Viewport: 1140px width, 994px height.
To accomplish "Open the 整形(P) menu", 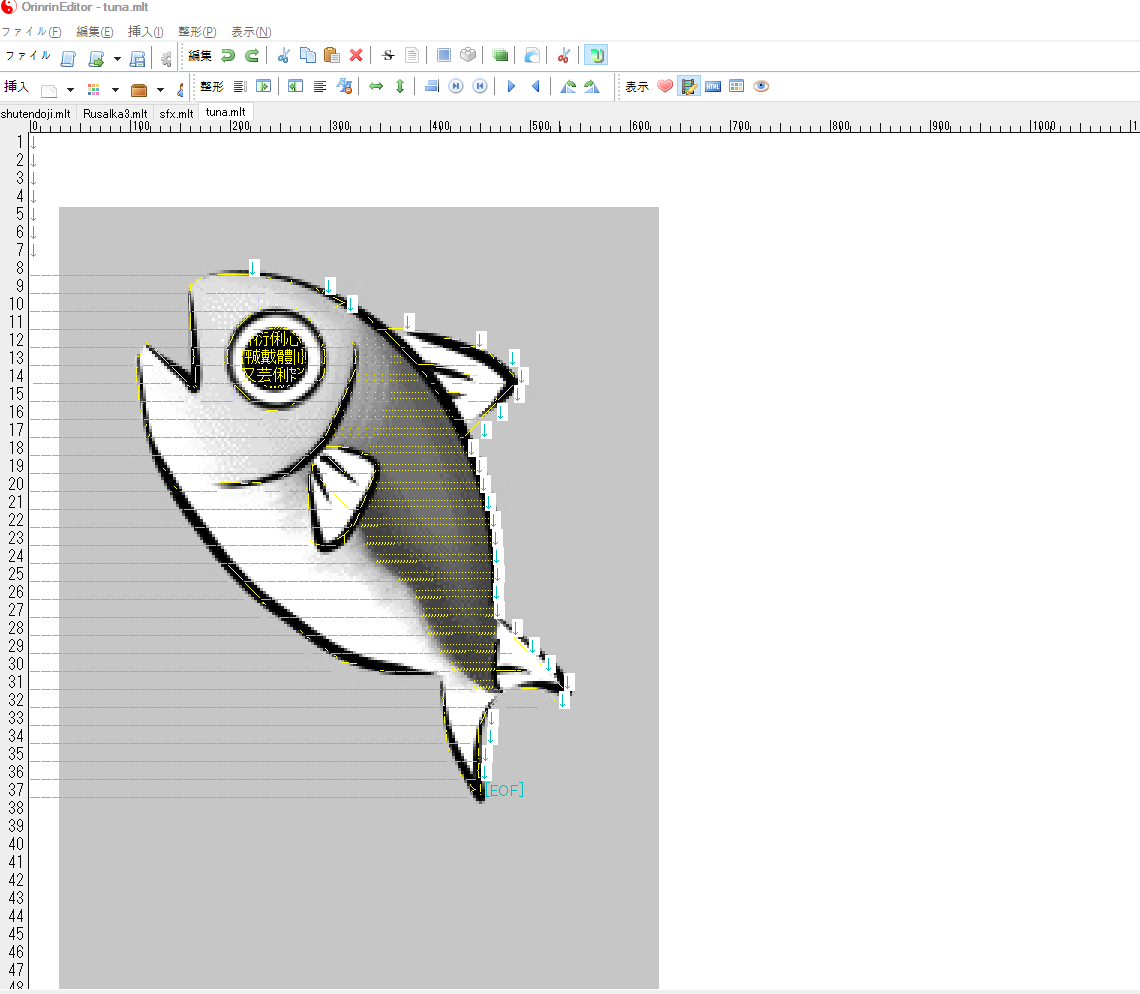I will (197, 32).
